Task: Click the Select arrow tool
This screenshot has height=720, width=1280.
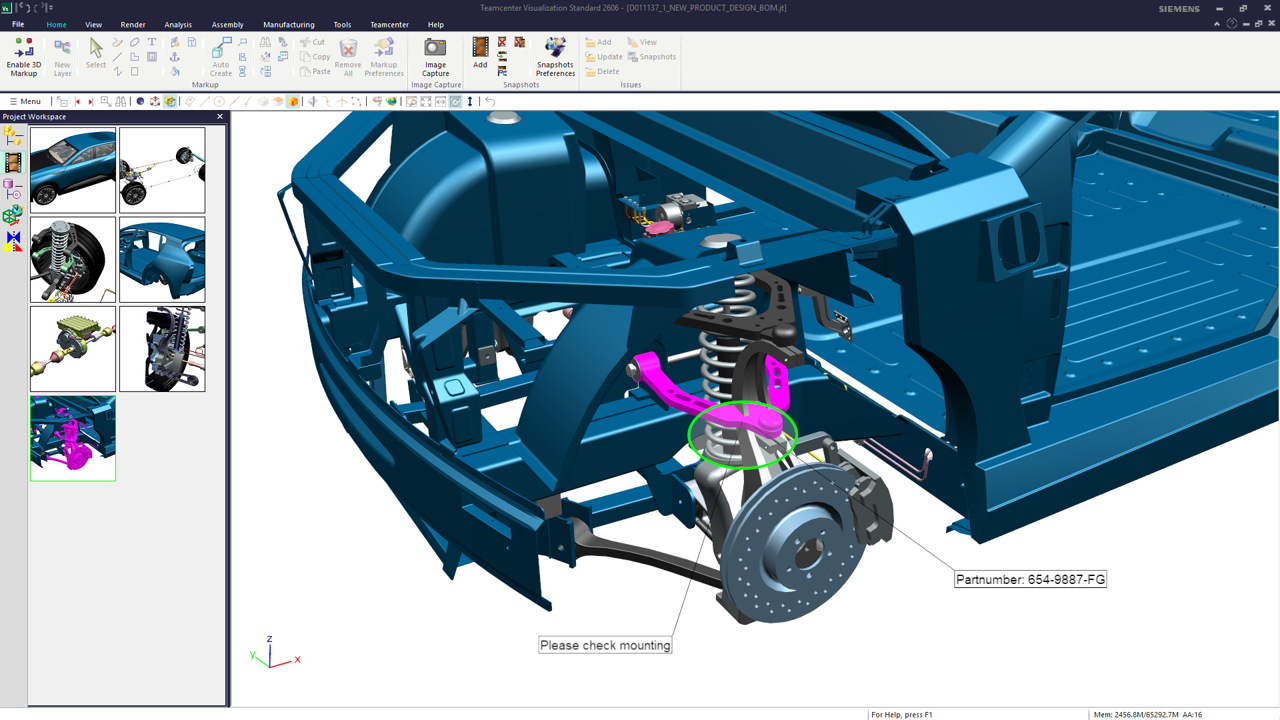Action: coord(95,54)
